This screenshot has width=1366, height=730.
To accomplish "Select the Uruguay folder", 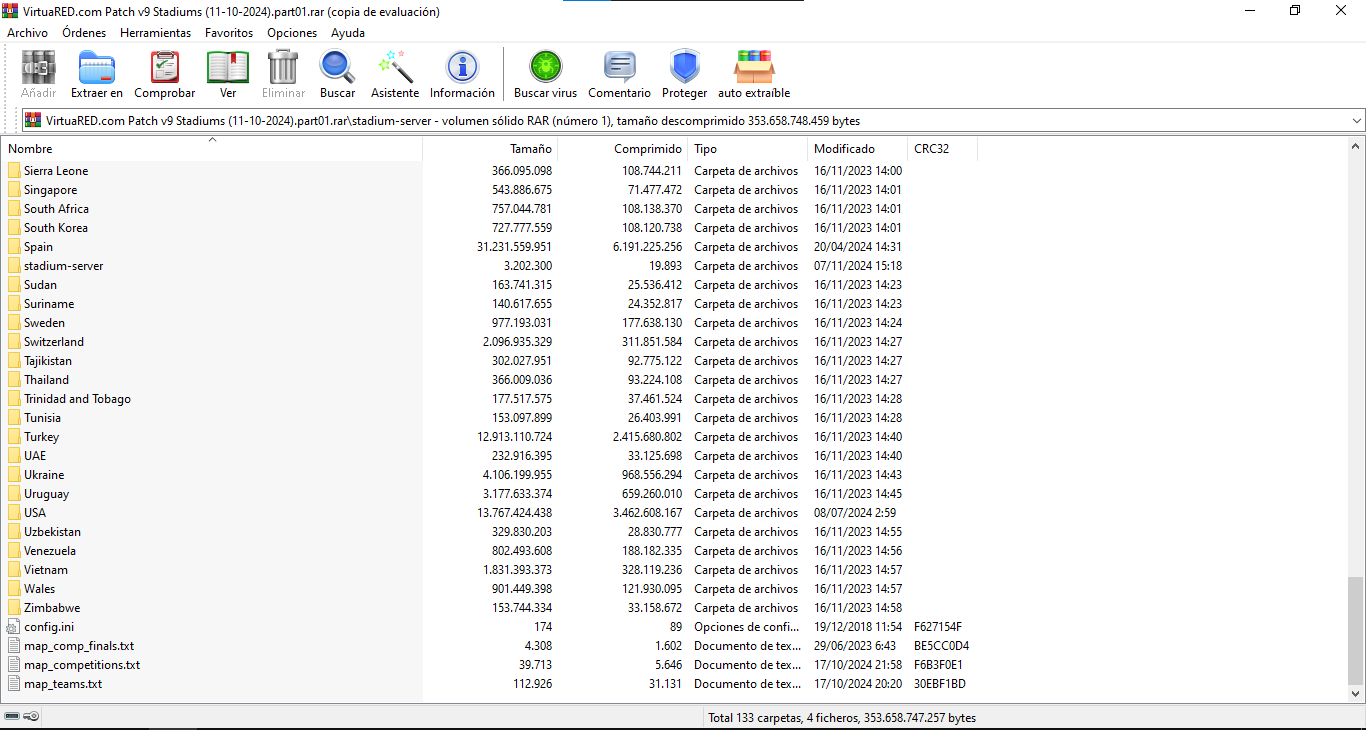I will coord(46,494).
